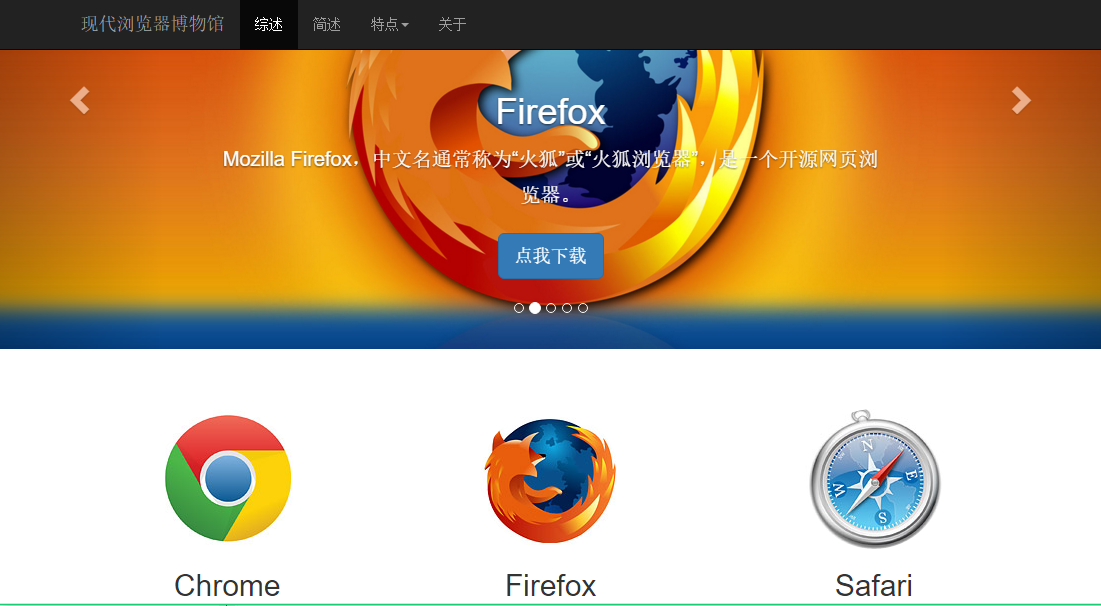
Task: Click the 点我下载 download button
Action: (550, 256)
